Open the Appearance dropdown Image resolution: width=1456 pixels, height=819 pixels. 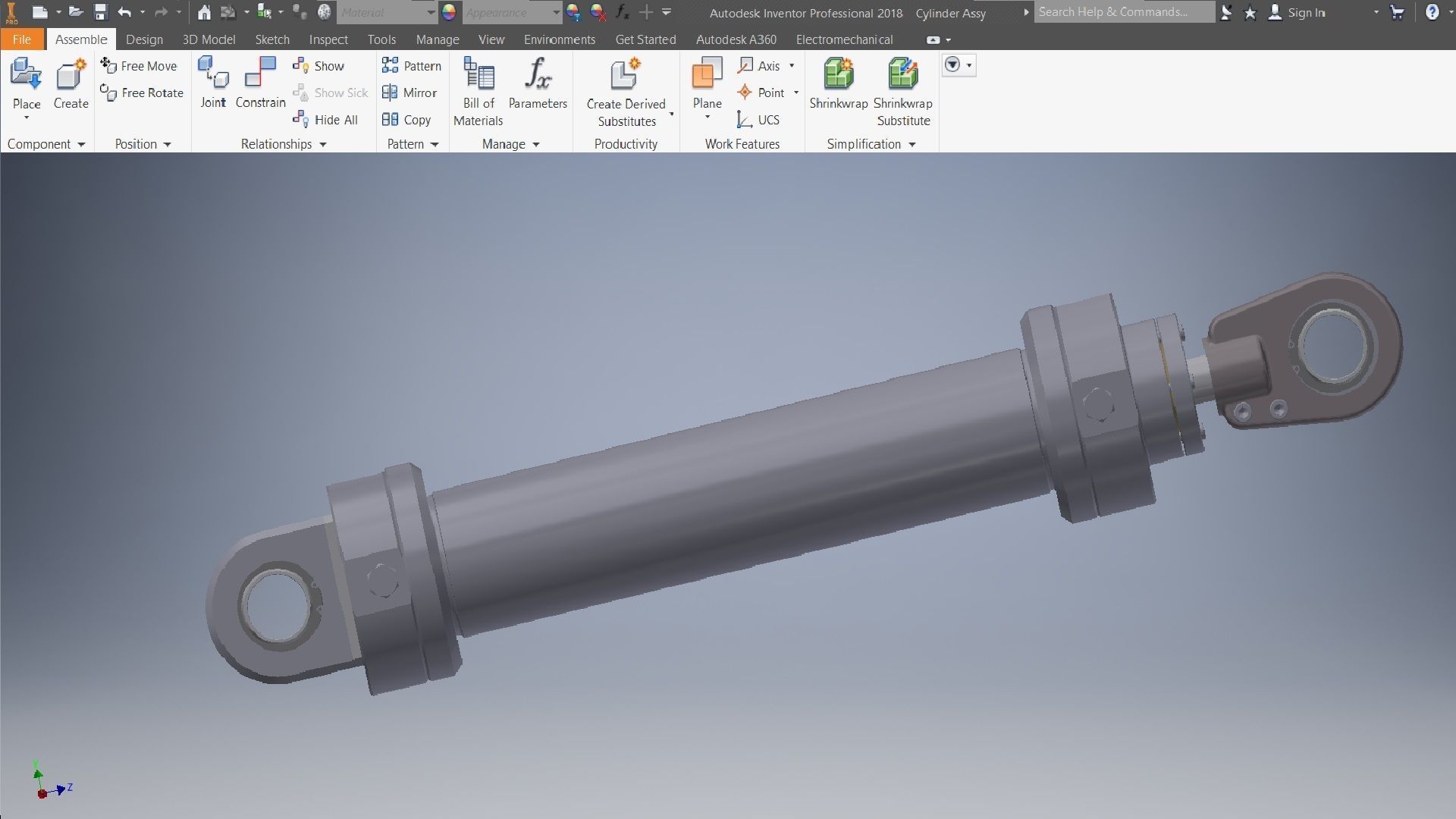pos(556,12)
